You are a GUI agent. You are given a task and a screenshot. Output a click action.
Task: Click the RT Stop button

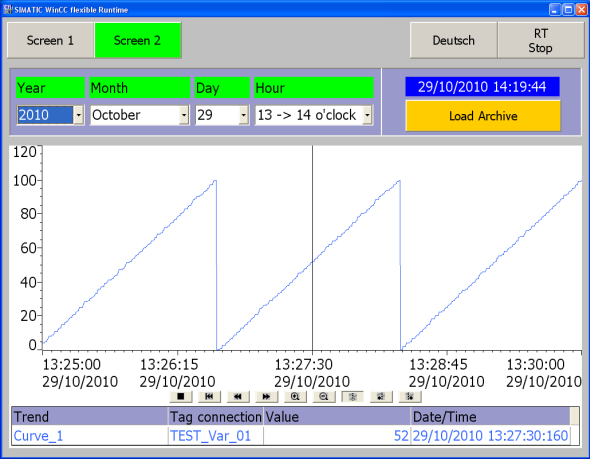pos(541,40)
